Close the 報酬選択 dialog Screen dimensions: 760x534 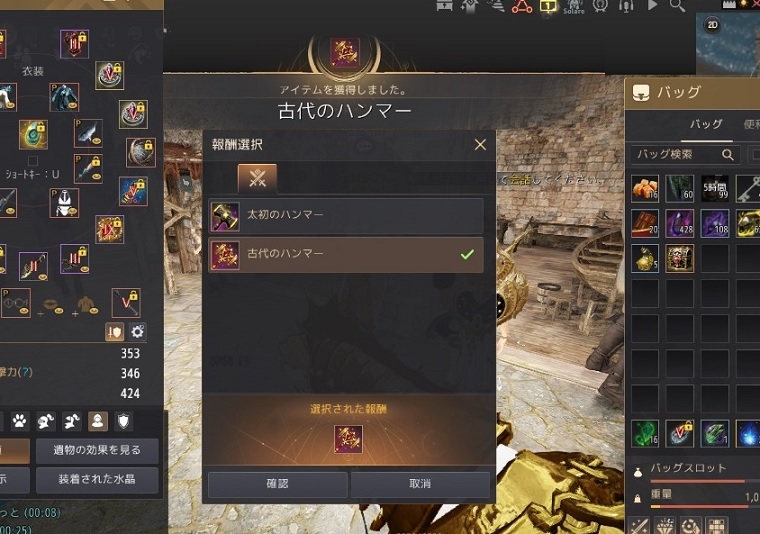pyautogui.click(x=480, y=144)
